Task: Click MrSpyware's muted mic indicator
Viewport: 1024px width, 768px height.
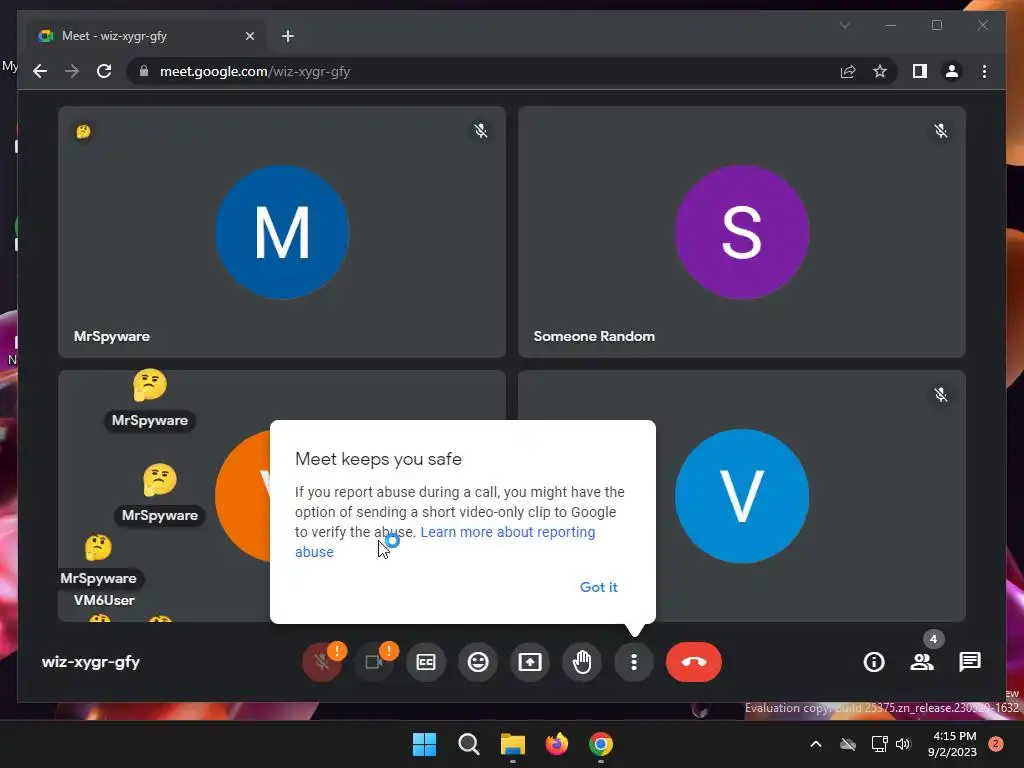Action: pyautogui.click(x=481, y=131)
